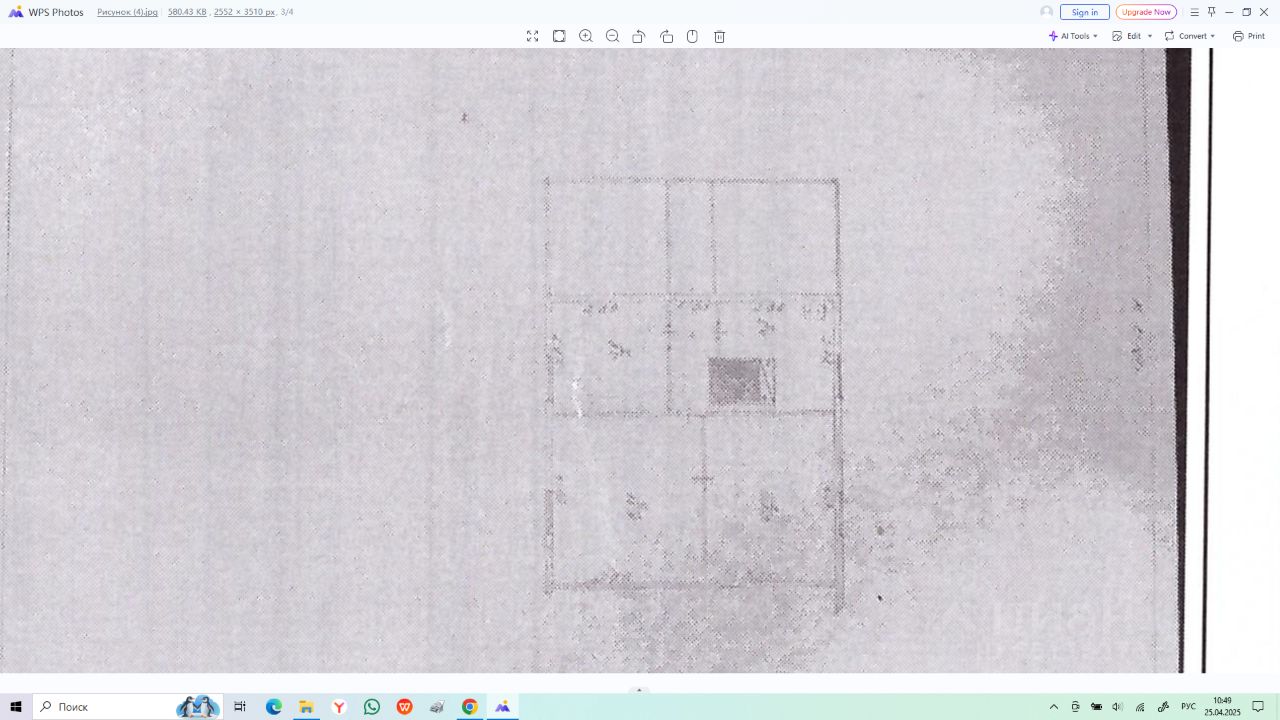Zoom in on the image
This screenshot has width=1280, height=720.
tap(586, 36)
